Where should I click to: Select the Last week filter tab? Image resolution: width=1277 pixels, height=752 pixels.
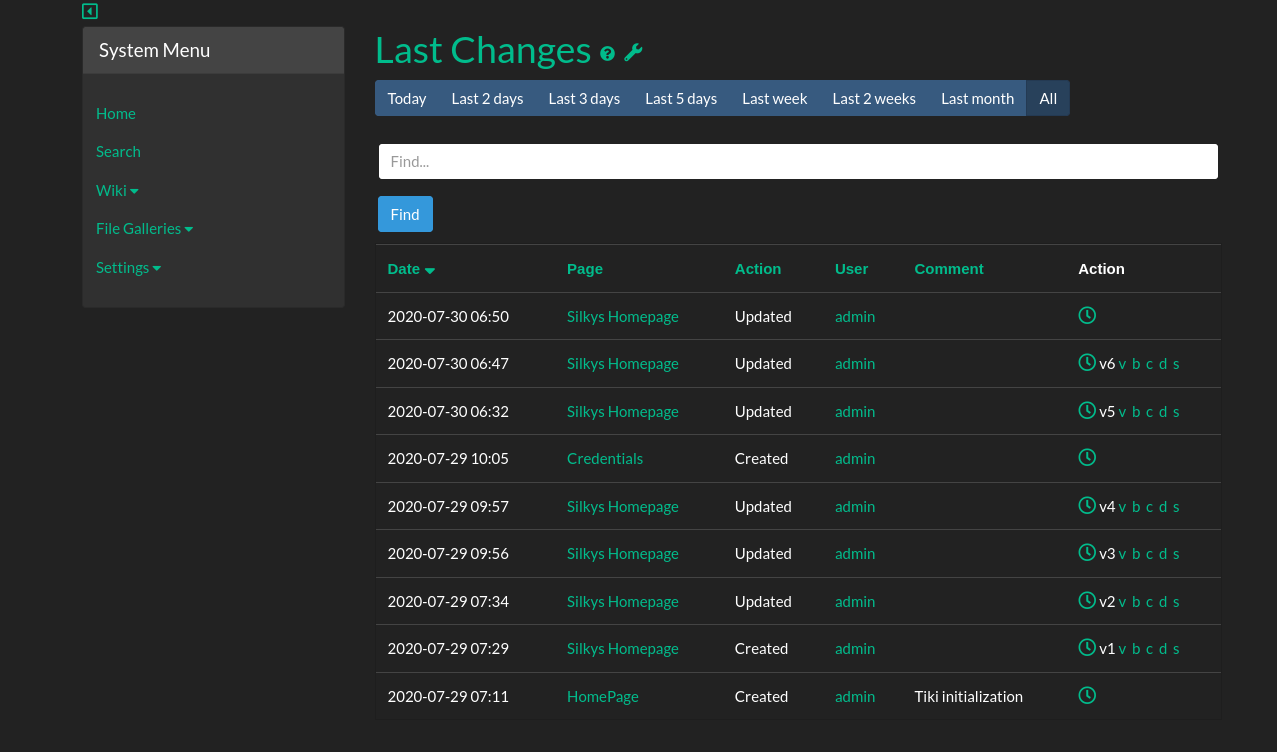pyautogui.click(x=774, y=98)
